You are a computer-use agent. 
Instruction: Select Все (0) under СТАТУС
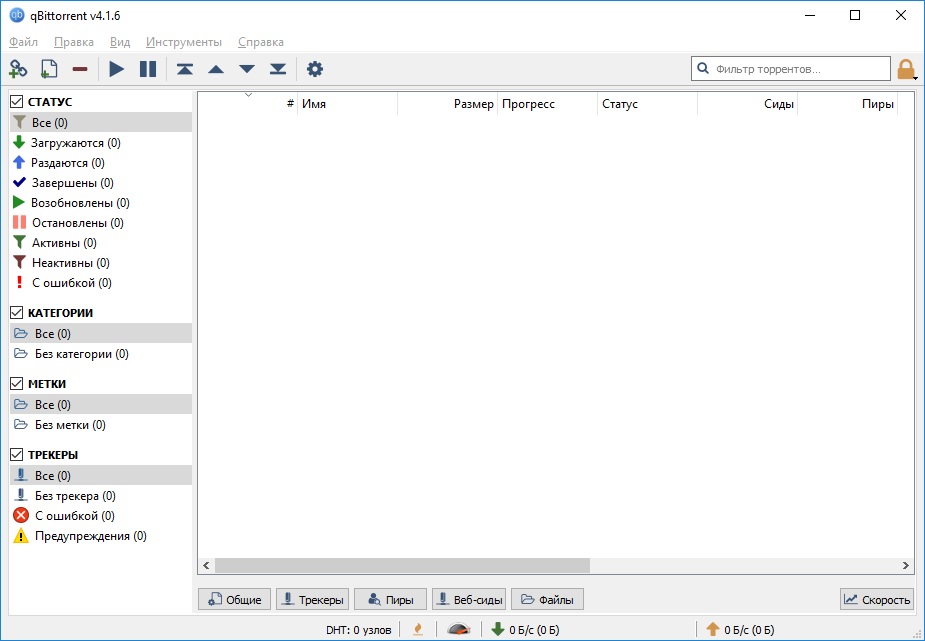(101, 123)
